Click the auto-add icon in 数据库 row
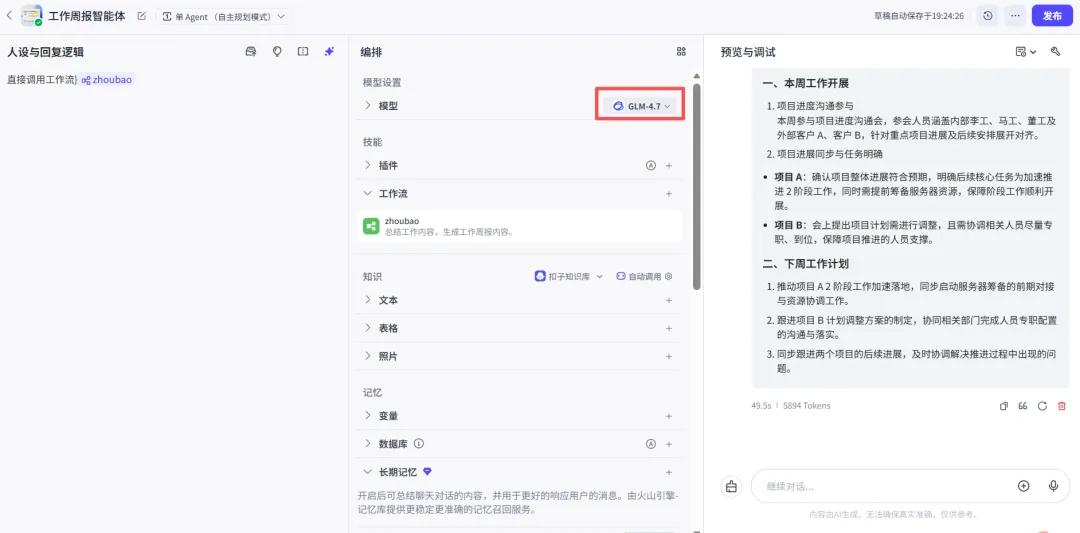1080x533 pixels. pyautogui.click(x=650, y=444)
